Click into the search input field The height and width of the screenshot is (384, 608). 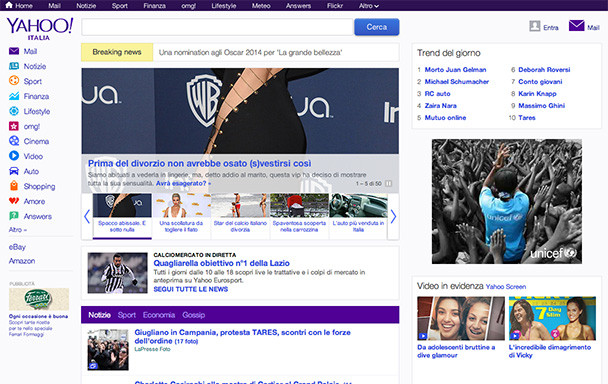217,27
